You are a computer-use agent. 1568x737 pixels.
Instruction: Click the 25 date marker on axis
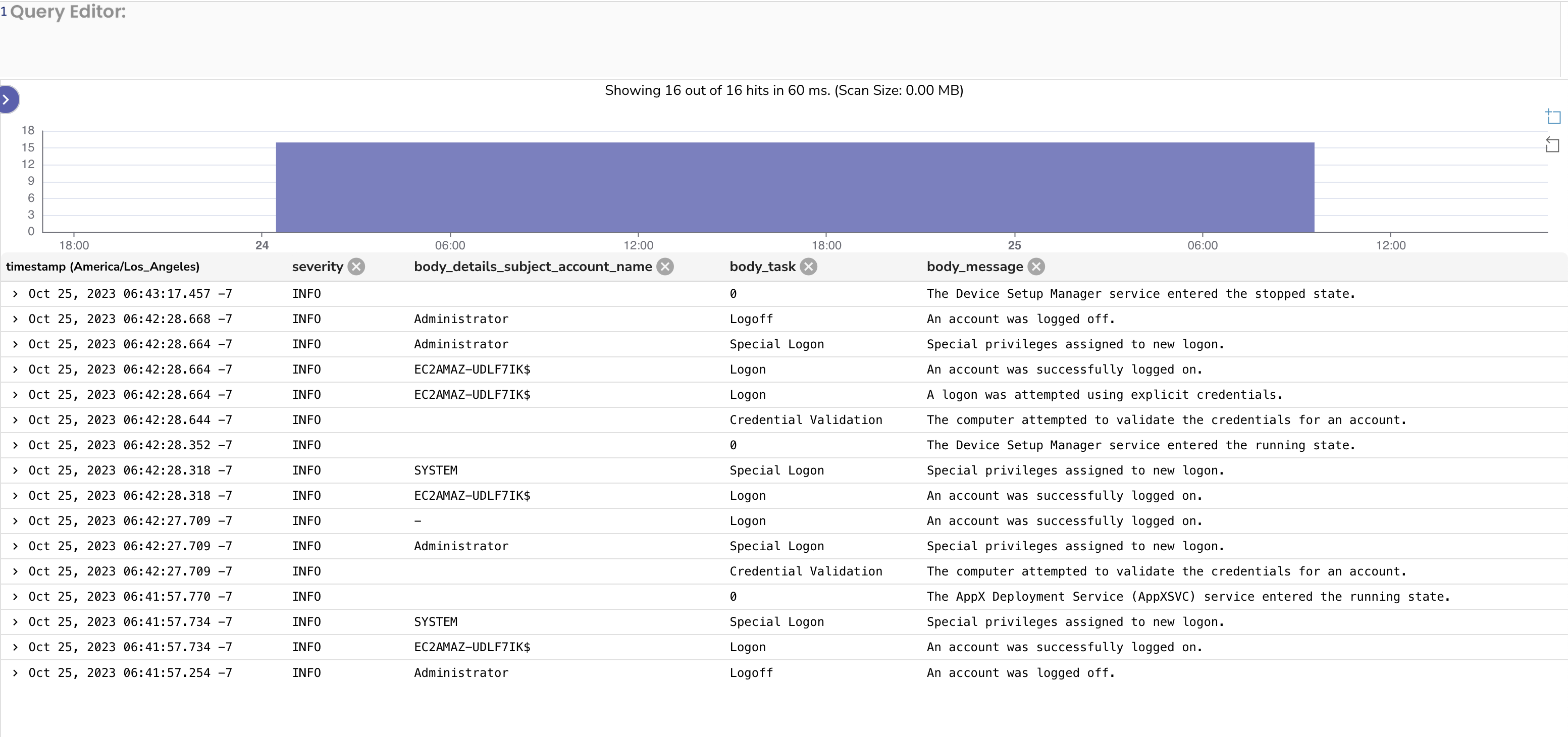tap(1014, 245)
